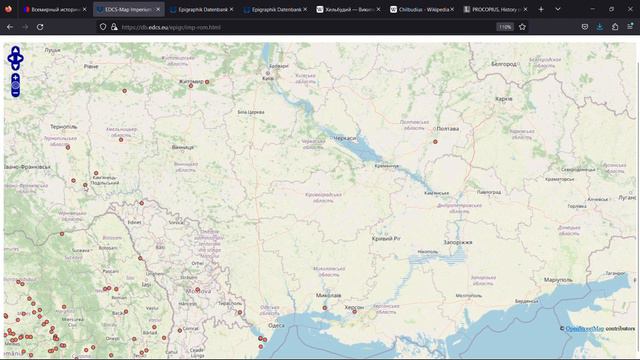Viewport: 640px width, 360px height.
Task: Click the Біла Церква label
Action: 251,112
